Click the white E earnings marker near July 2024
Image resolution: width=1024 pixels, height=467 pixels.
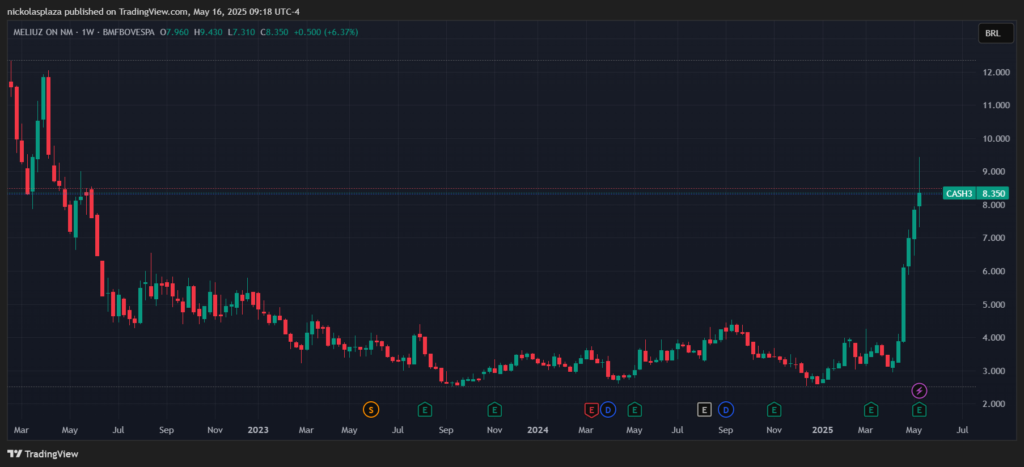[x=704, y=409]
